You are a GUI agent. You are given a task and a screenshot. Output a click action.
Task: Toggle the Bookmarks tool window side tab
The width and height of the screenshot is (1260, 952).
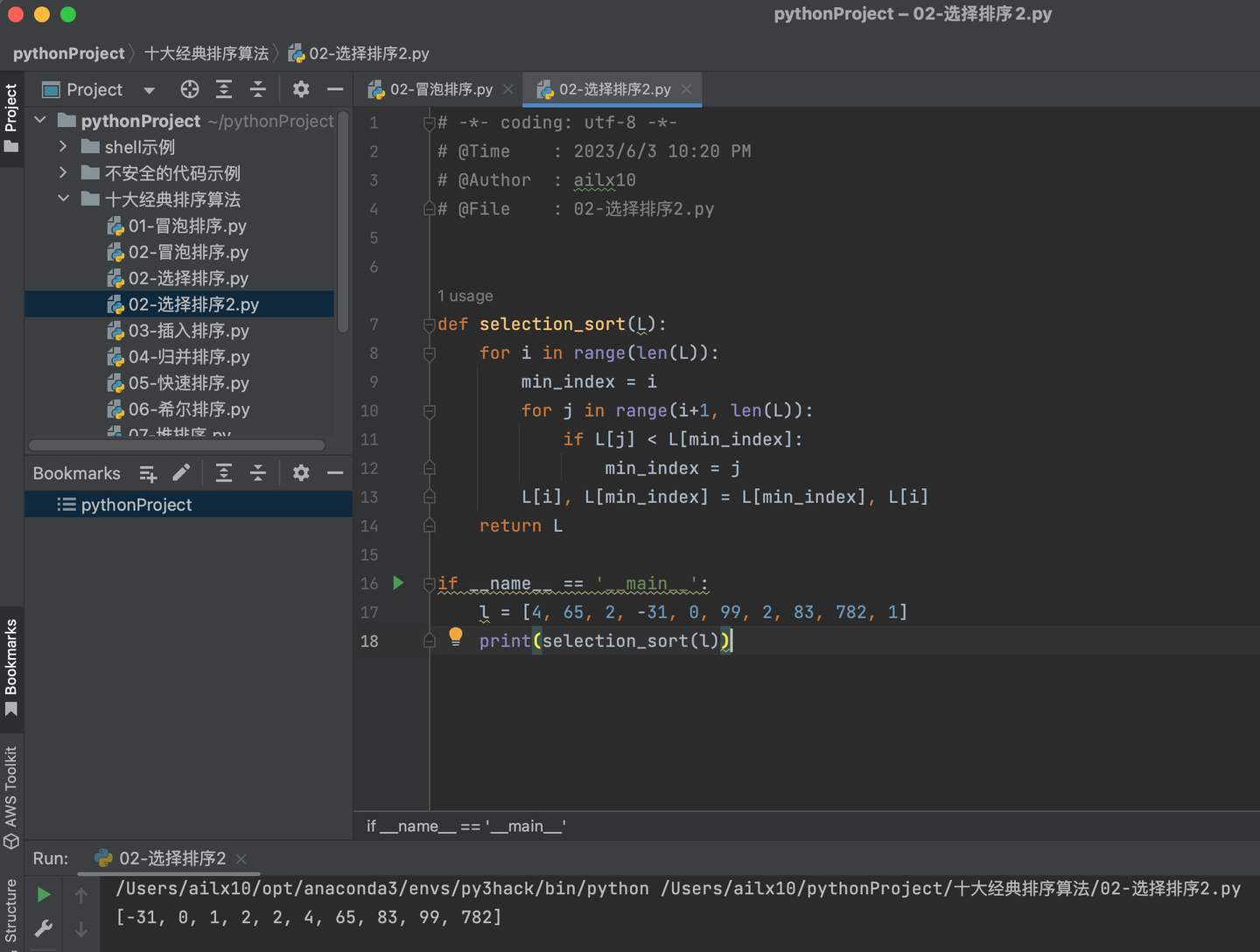point(11,668)
